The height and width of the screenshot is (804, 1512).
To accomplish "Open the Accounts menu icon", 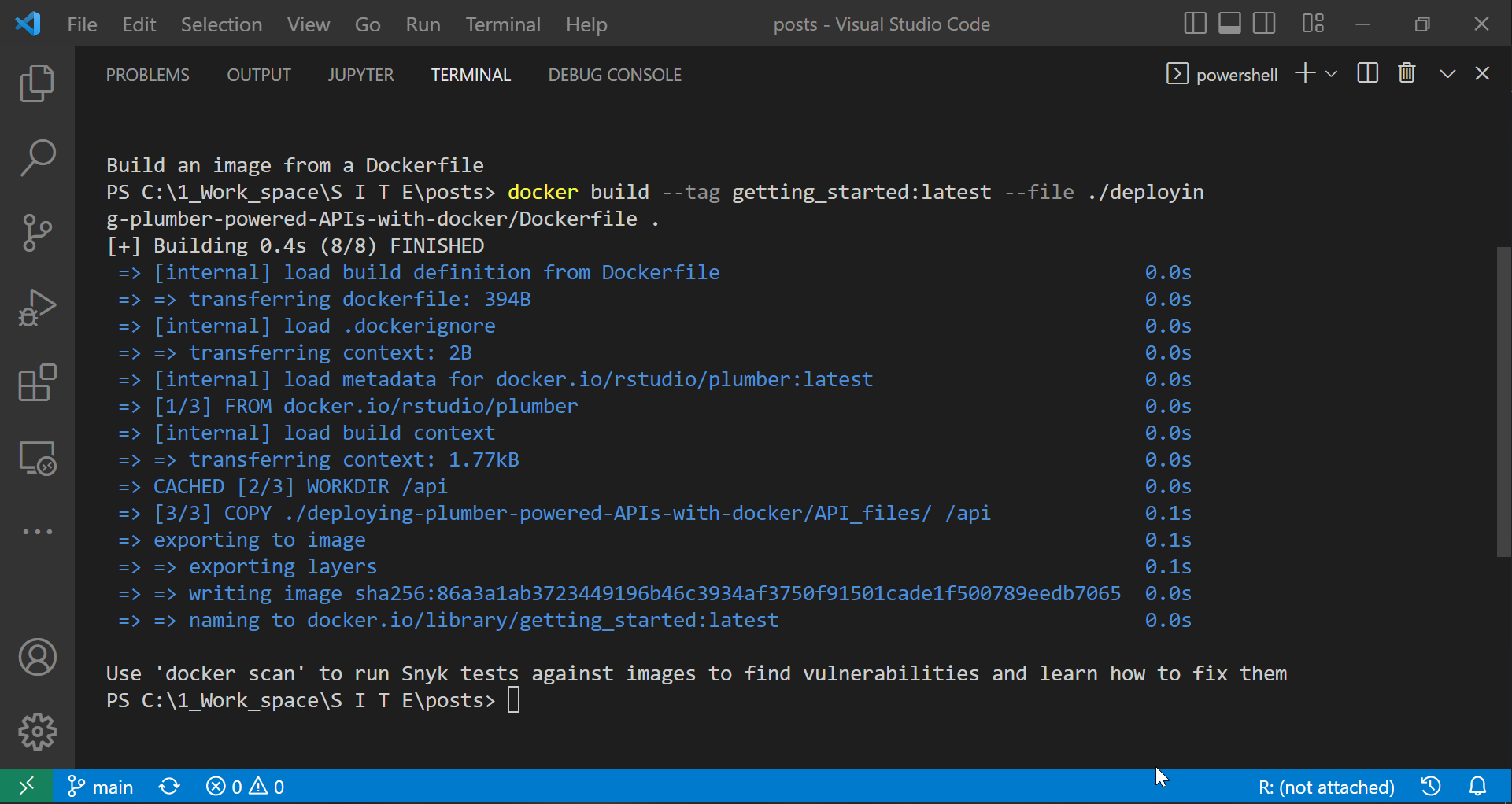I will pyautogui.click(x=37, y=658).
